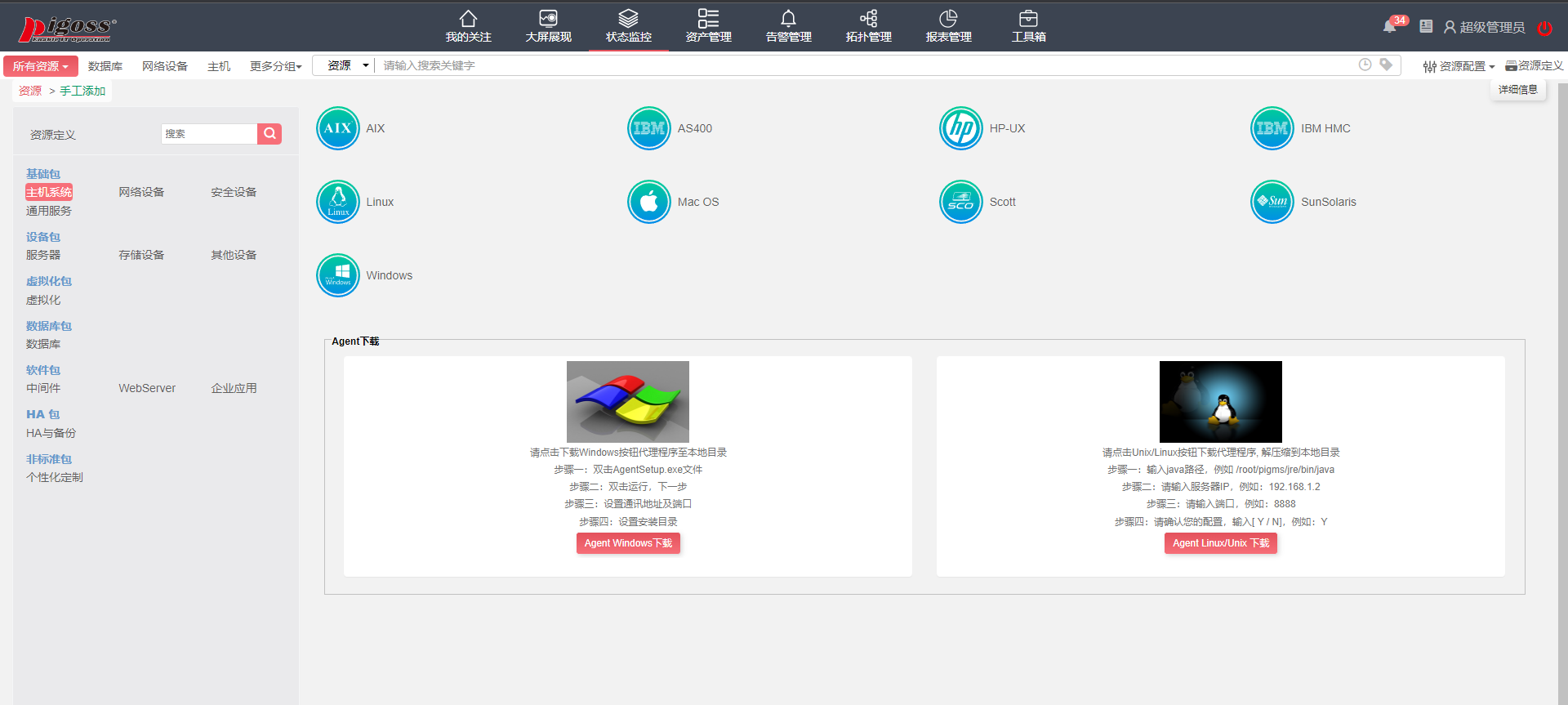Go to 拓扑管理 tab
Viewport: 1568px width, 705px height.
pos(868,26)
